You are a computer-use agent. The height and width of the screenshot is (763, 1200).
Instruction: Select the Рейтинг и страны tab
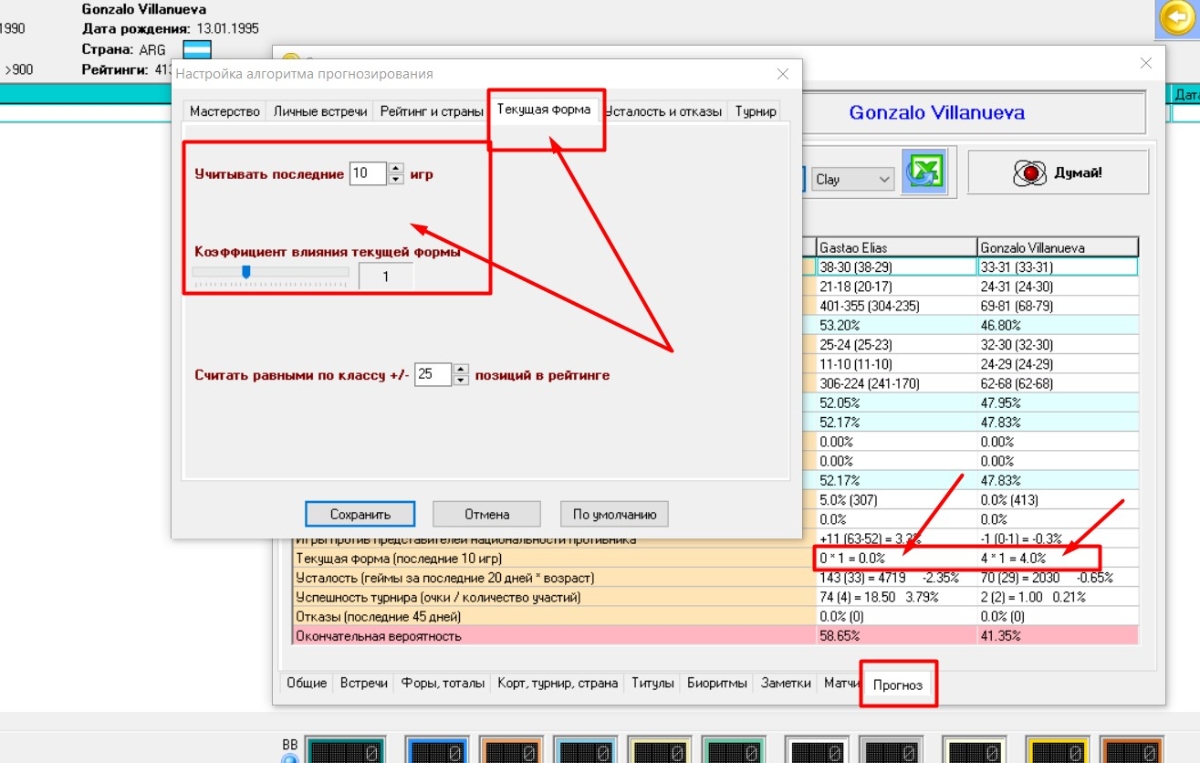tap(431, 111)
